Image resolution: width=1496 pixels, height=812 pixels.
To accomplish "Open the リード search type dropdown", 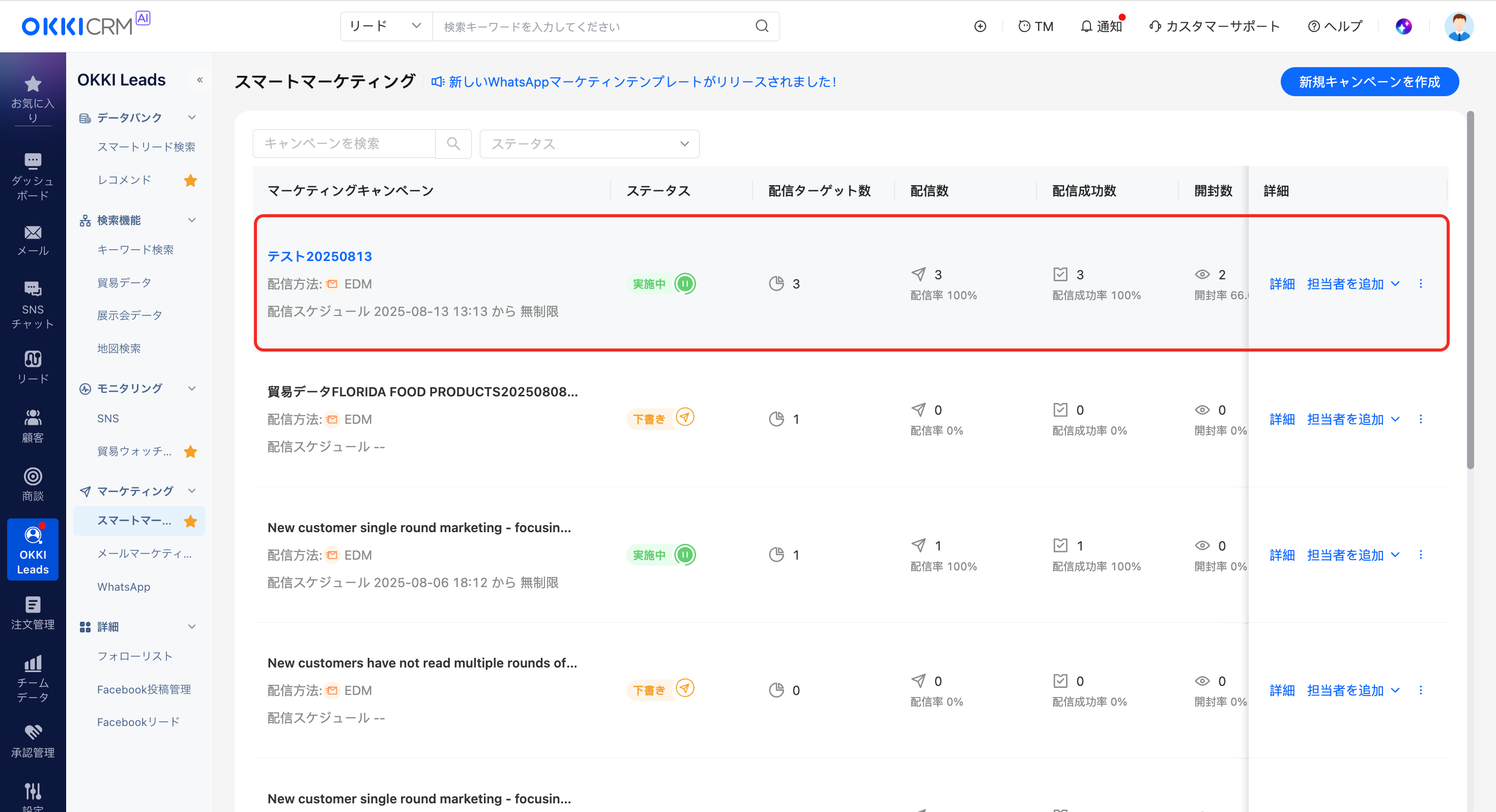I will coord(386,26).
